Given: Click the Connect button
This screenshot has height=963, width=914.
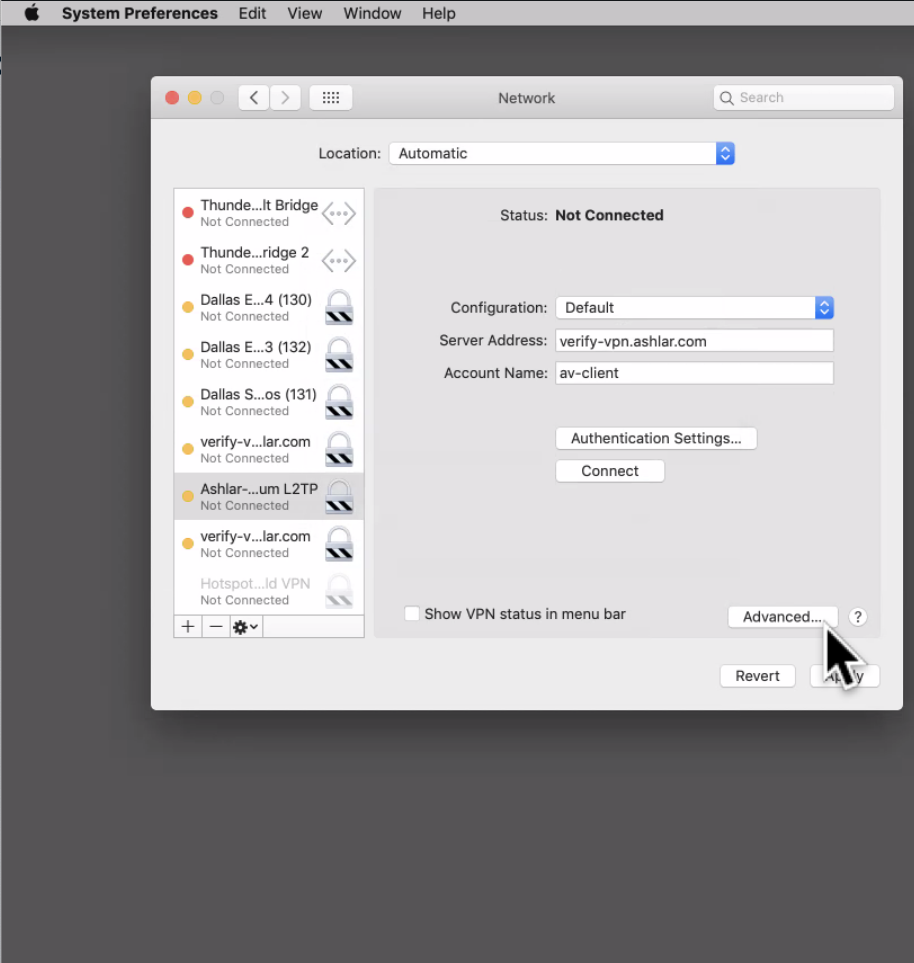Looking at the screenshot, I should (609, 470).
